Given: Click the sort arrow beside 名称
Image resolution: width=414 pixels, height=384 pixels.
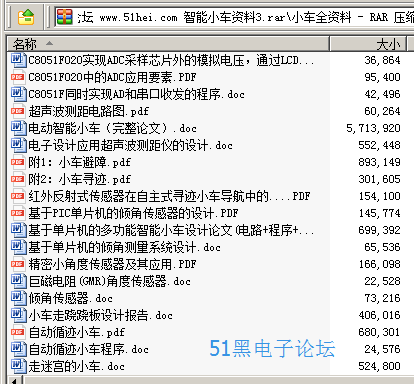Looking at the screenshot, I should (x=49, y=43).
